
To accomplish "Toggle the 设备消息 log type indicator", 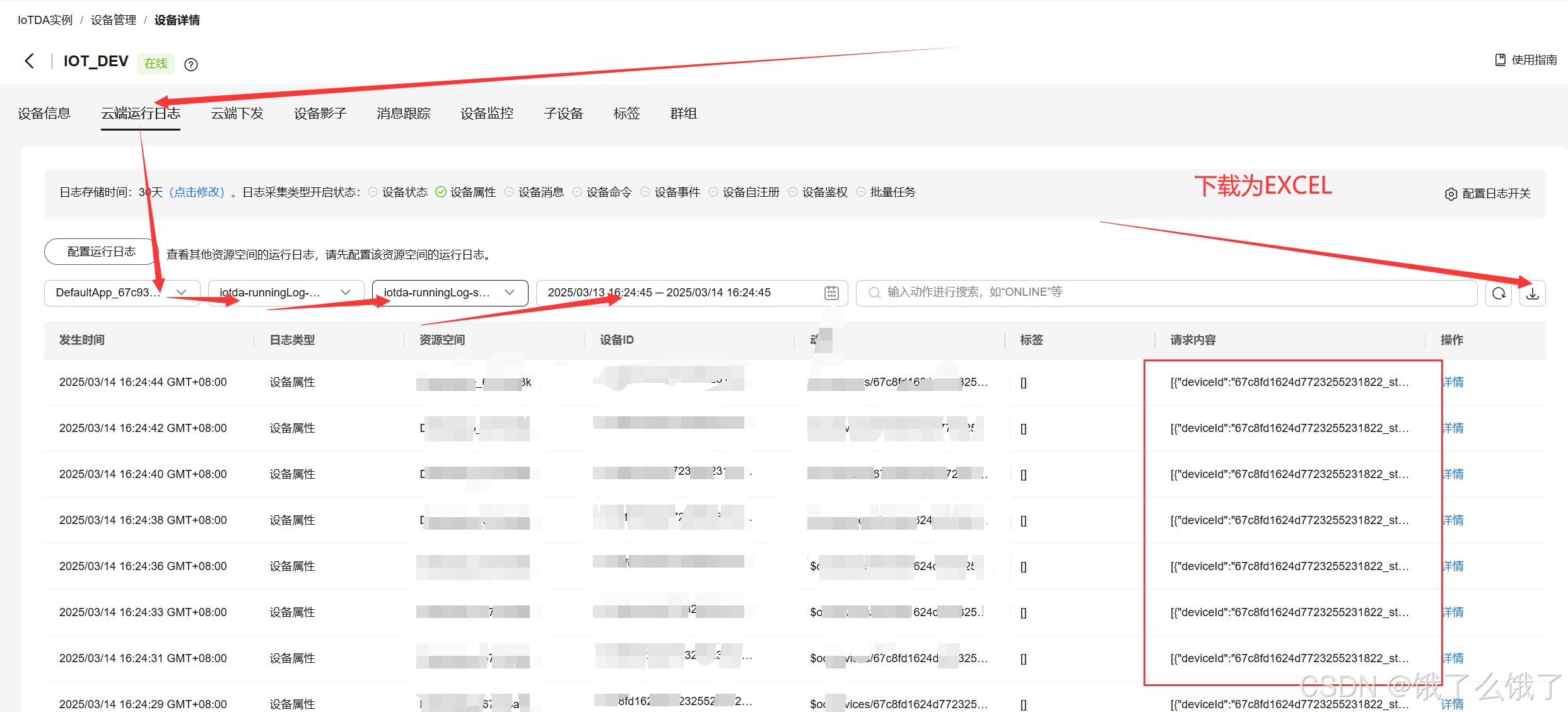I will 509,192.
